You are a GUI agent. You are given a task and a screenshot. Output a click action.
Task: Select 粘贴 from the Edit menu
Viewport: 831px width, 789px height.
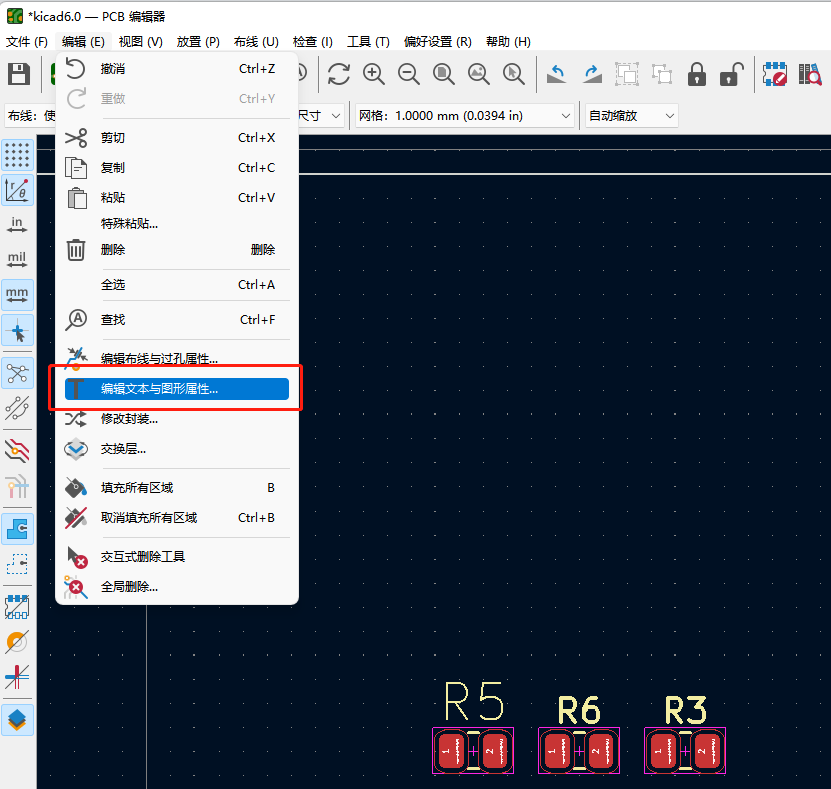[x=177, y=198]
